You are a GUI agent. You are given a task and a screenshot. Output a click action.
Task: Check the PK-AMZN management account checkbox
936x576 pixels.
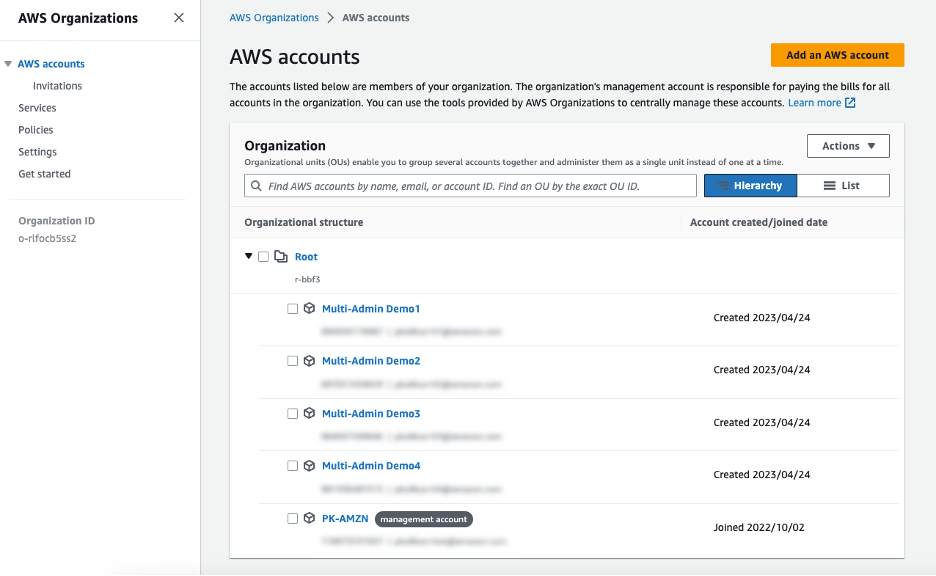tap(293, 518)
